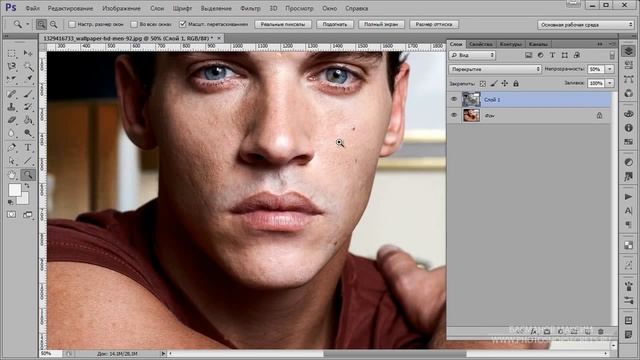Open the 'Изображение' menu

[121, 8]
